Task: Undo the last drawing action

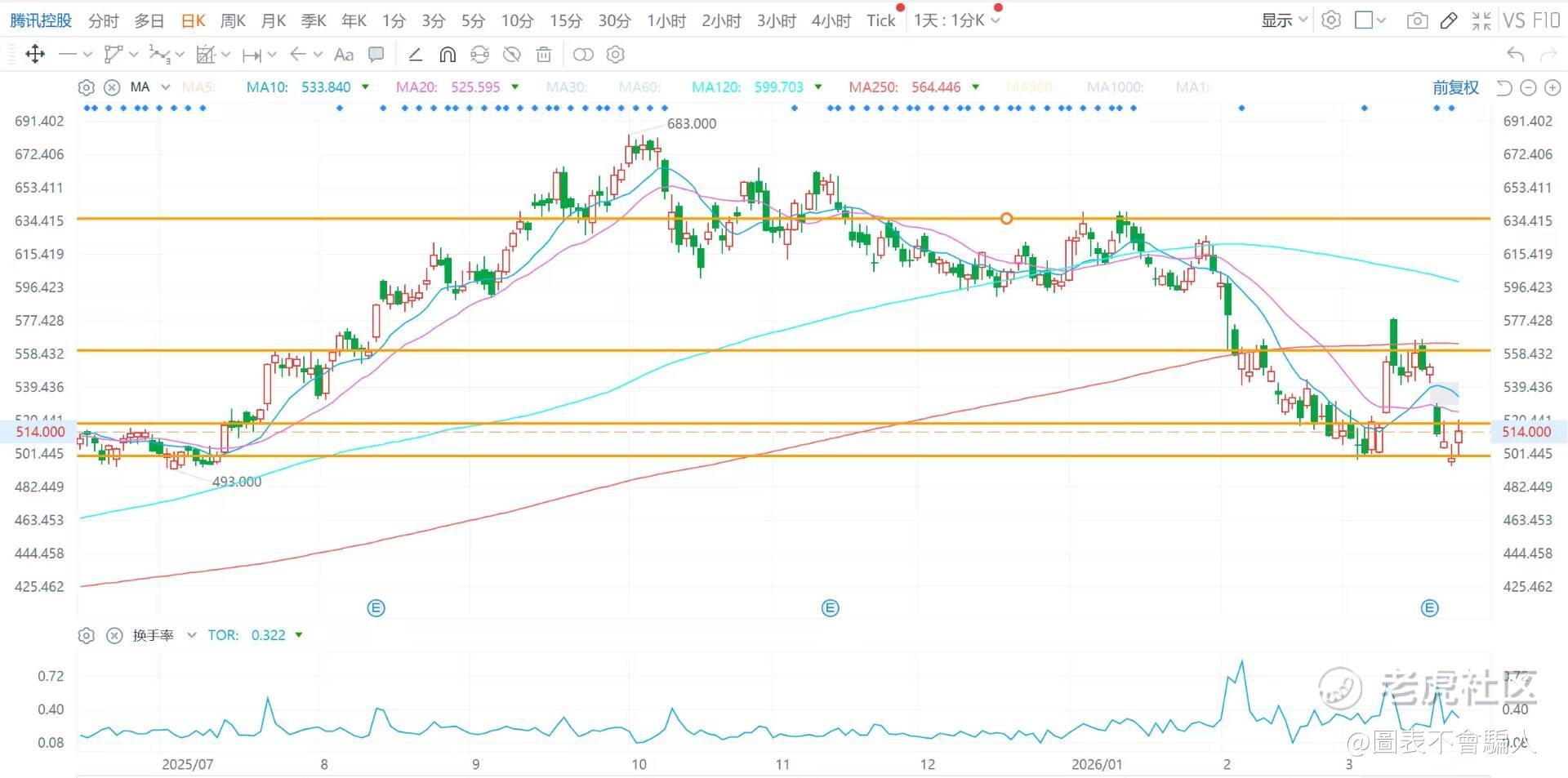Action: click(1516, 55)
